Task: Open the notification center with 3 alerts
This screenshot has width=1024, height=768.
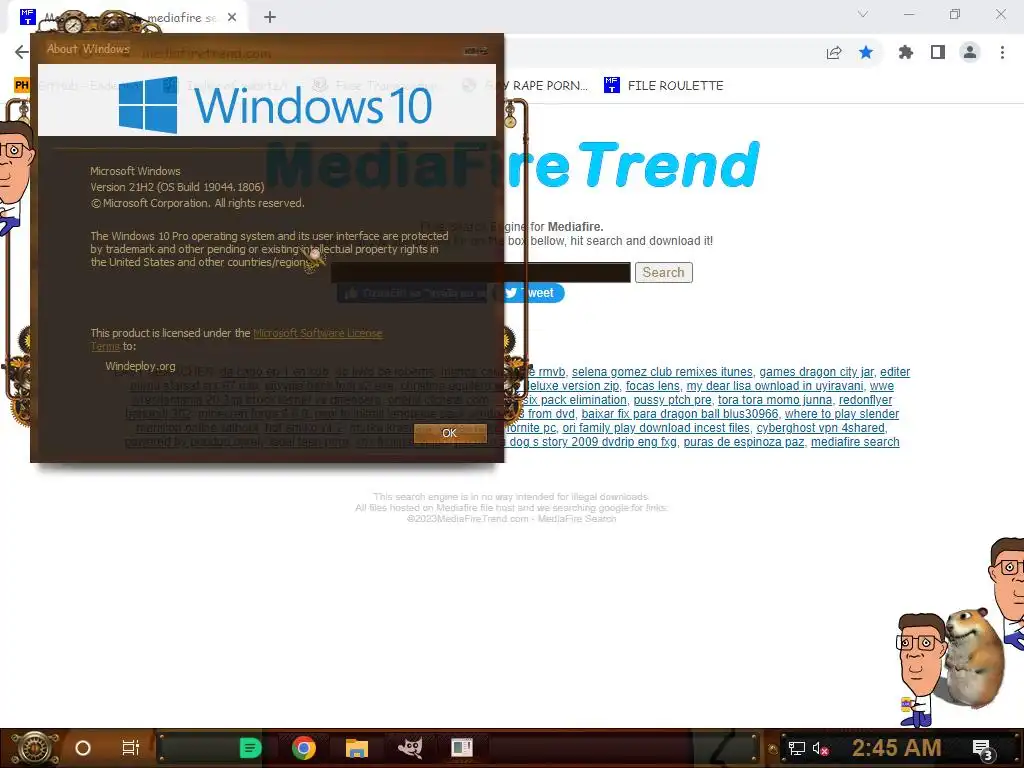Action: [x=983, y=750]
